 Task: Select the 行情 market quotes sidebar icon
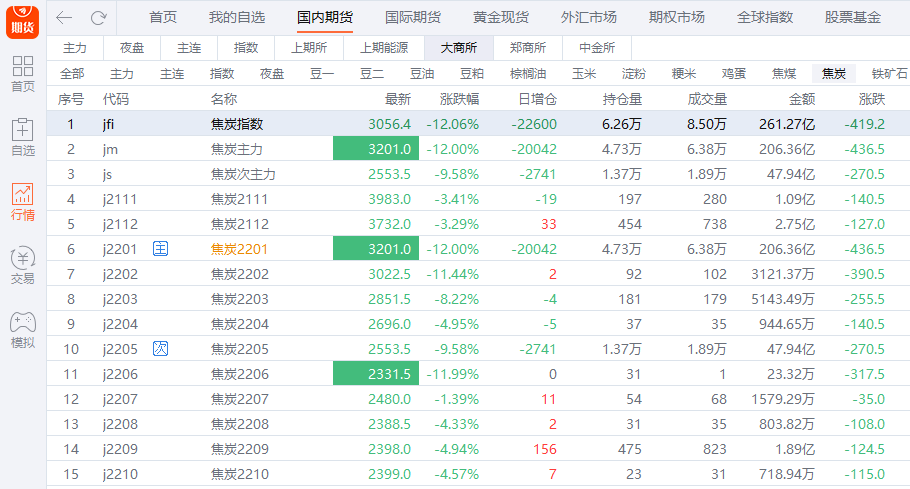click(22, 202)
